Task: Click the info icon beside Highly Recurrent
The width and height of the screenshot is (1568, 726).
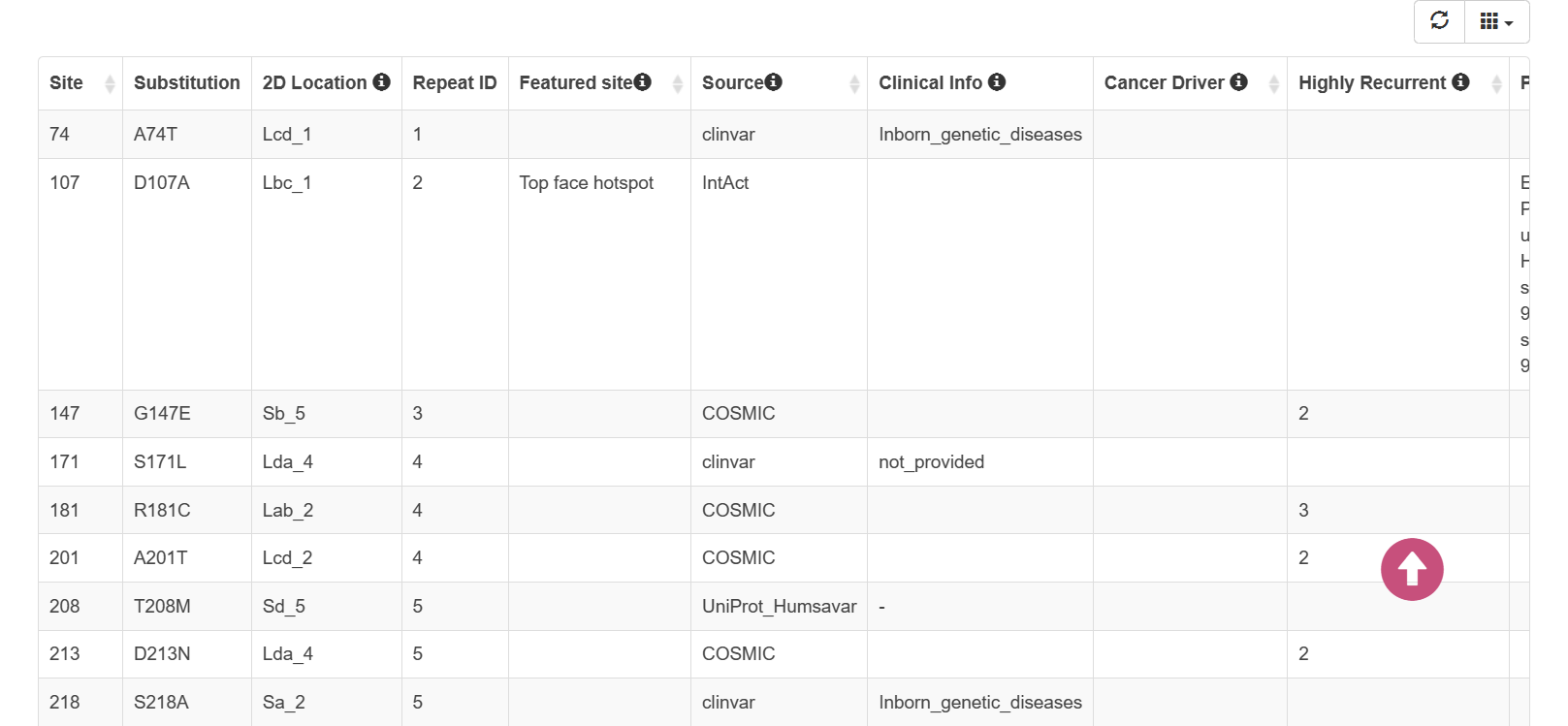Action: point(1460,82)
